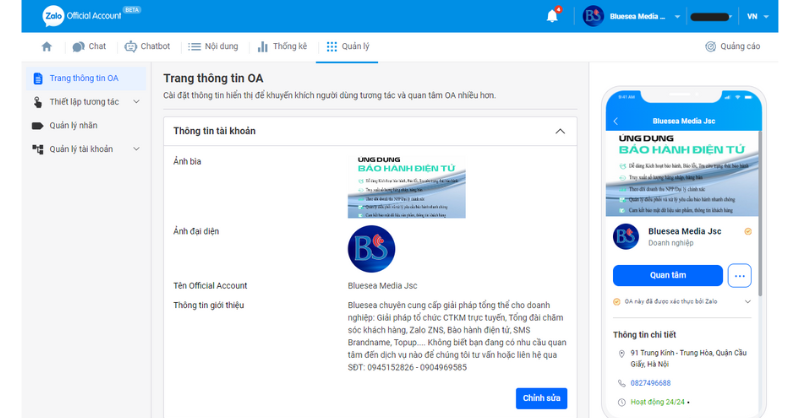Open Thiết lập tương tác menu
800x418 pixels.
click(x=86, y=102)
